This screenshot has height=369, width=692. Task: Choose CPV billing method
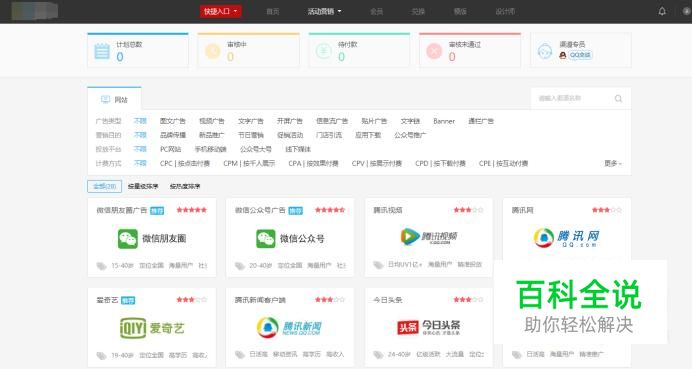coord(376,163)
